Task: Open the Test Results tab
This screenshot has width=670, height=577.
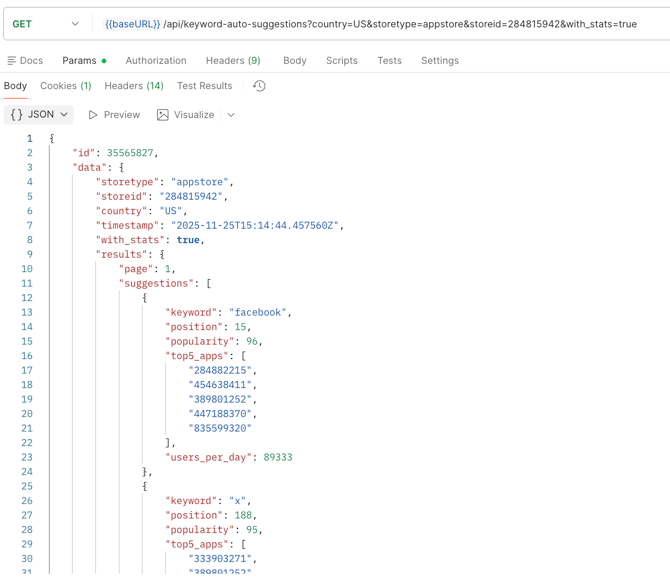Action: pyautogui.click(x=205, y=86)
